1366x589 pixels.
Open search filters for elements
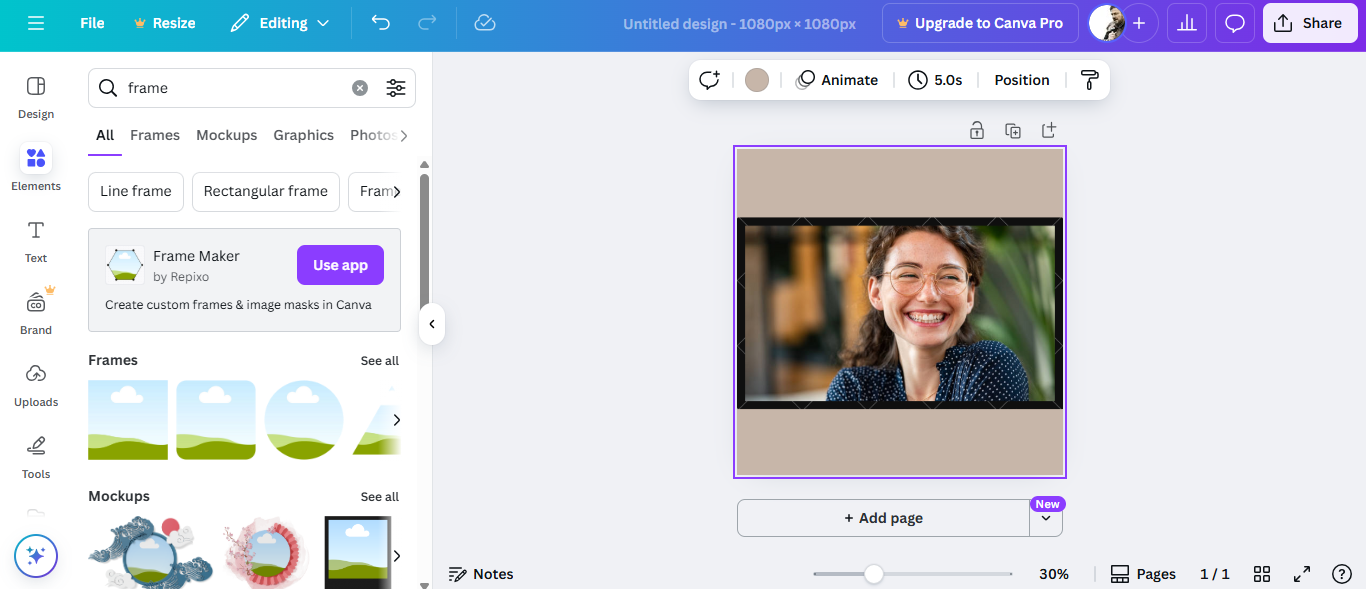pyautogui.click(x=396, y=88)
